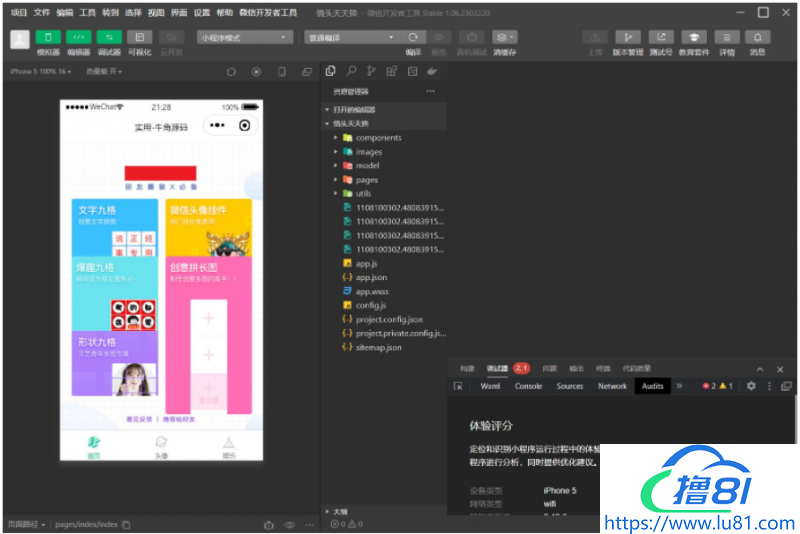The image size is (800, 534).
Task: Open app.json in the file tree
Action: 371,277
